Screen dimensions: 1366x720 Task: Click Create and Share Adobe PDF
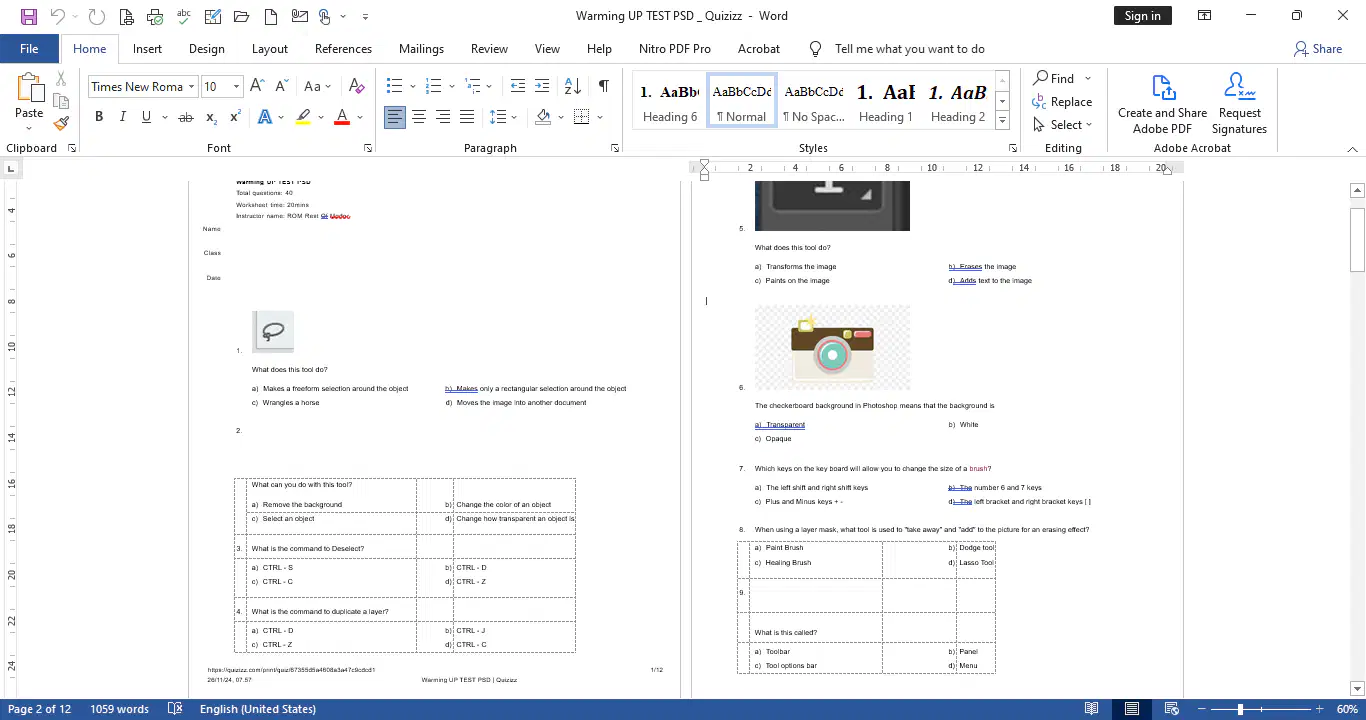pos(1162,103)
